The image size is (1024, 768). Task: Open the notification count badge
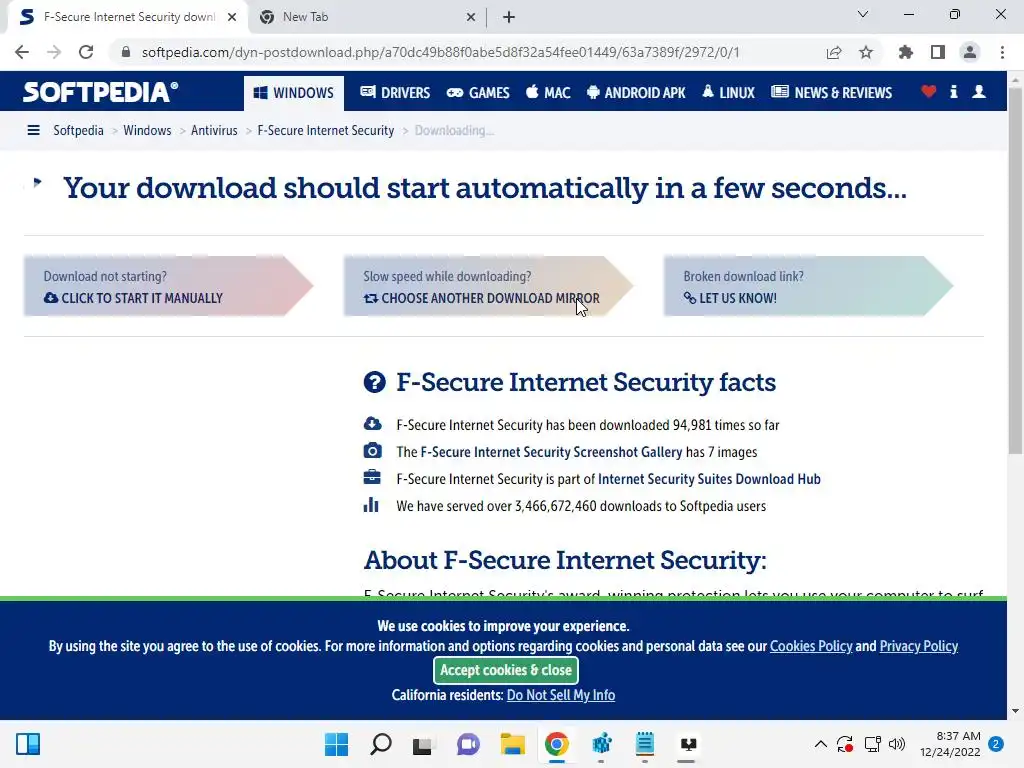996,744
